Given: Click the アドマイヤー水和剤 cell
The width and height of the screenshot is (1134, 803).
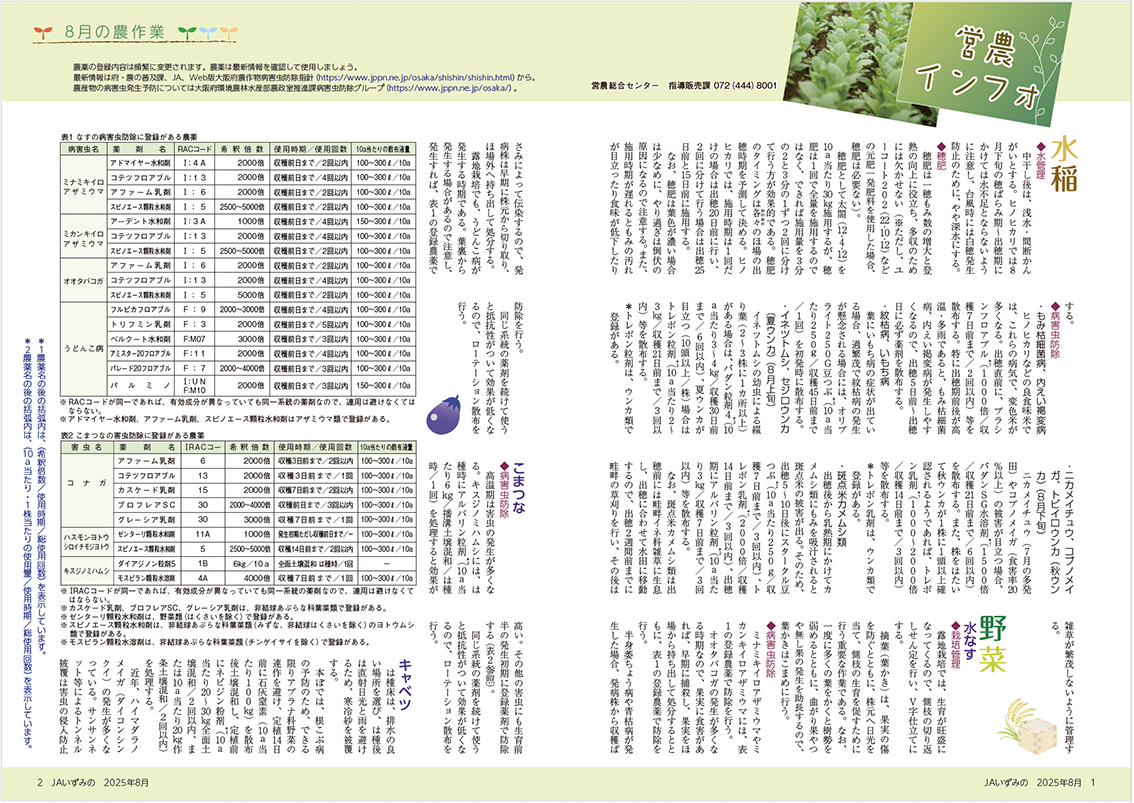Looking at the screenshot, I should coord(141,163).
